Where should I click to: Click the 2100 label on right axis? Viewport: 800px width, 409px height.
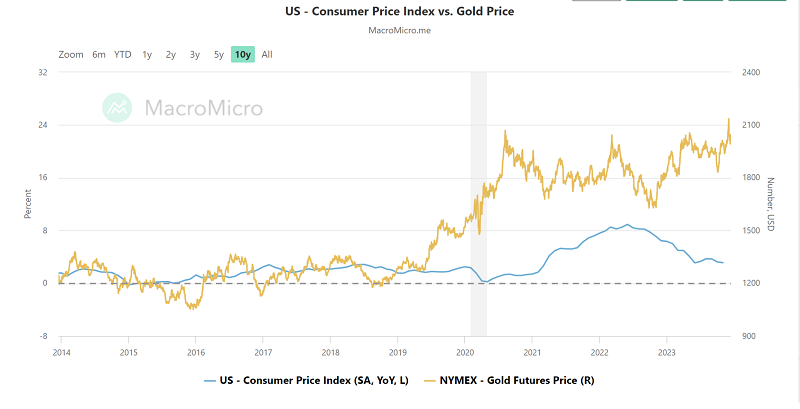[x=749, y=125]
